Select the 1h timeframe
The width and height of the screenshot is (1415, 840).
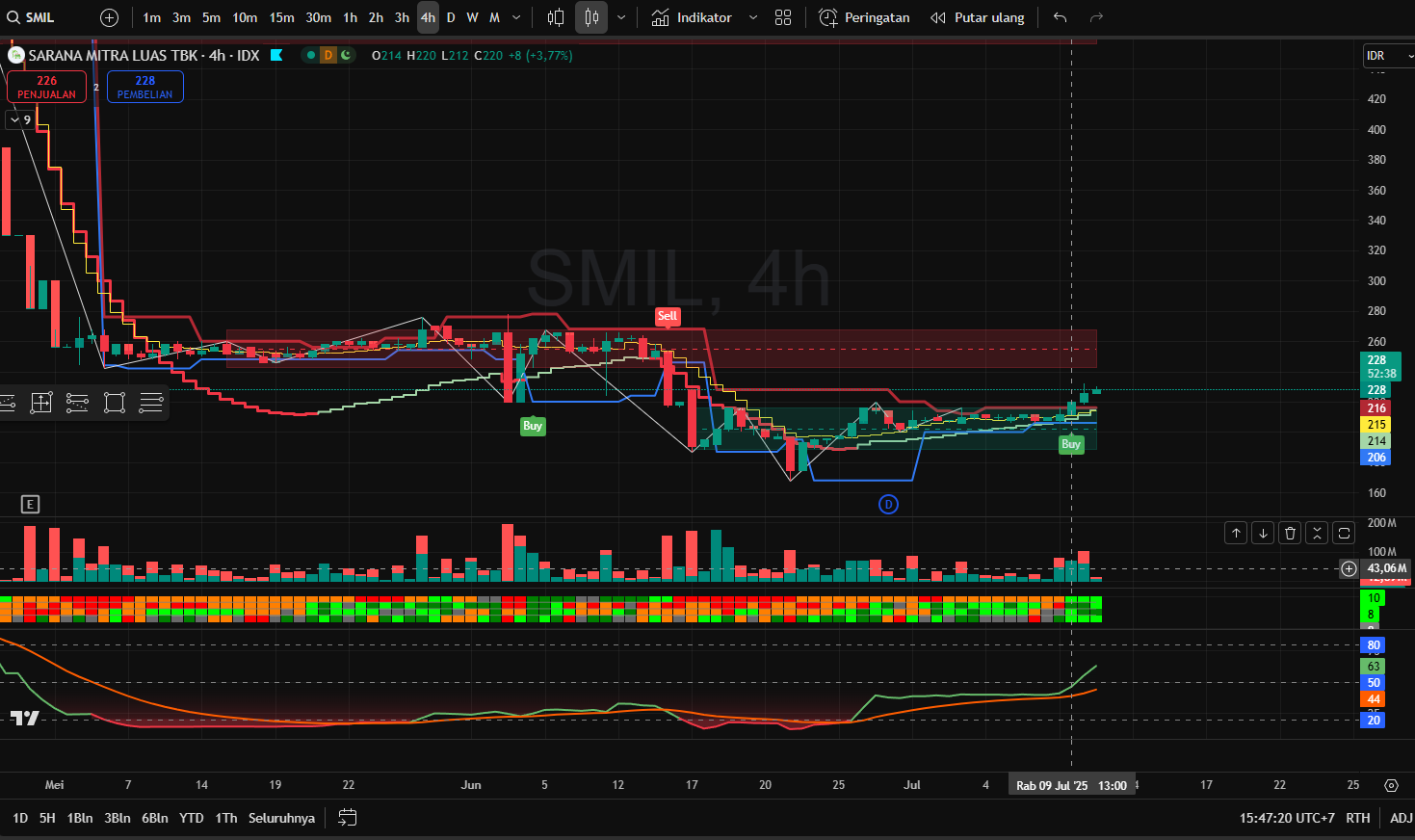350,17
